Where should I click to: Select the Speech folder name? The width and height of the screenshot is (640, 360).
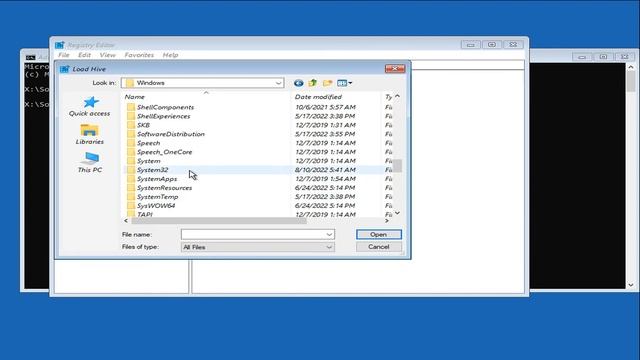[x=149, y=143]
